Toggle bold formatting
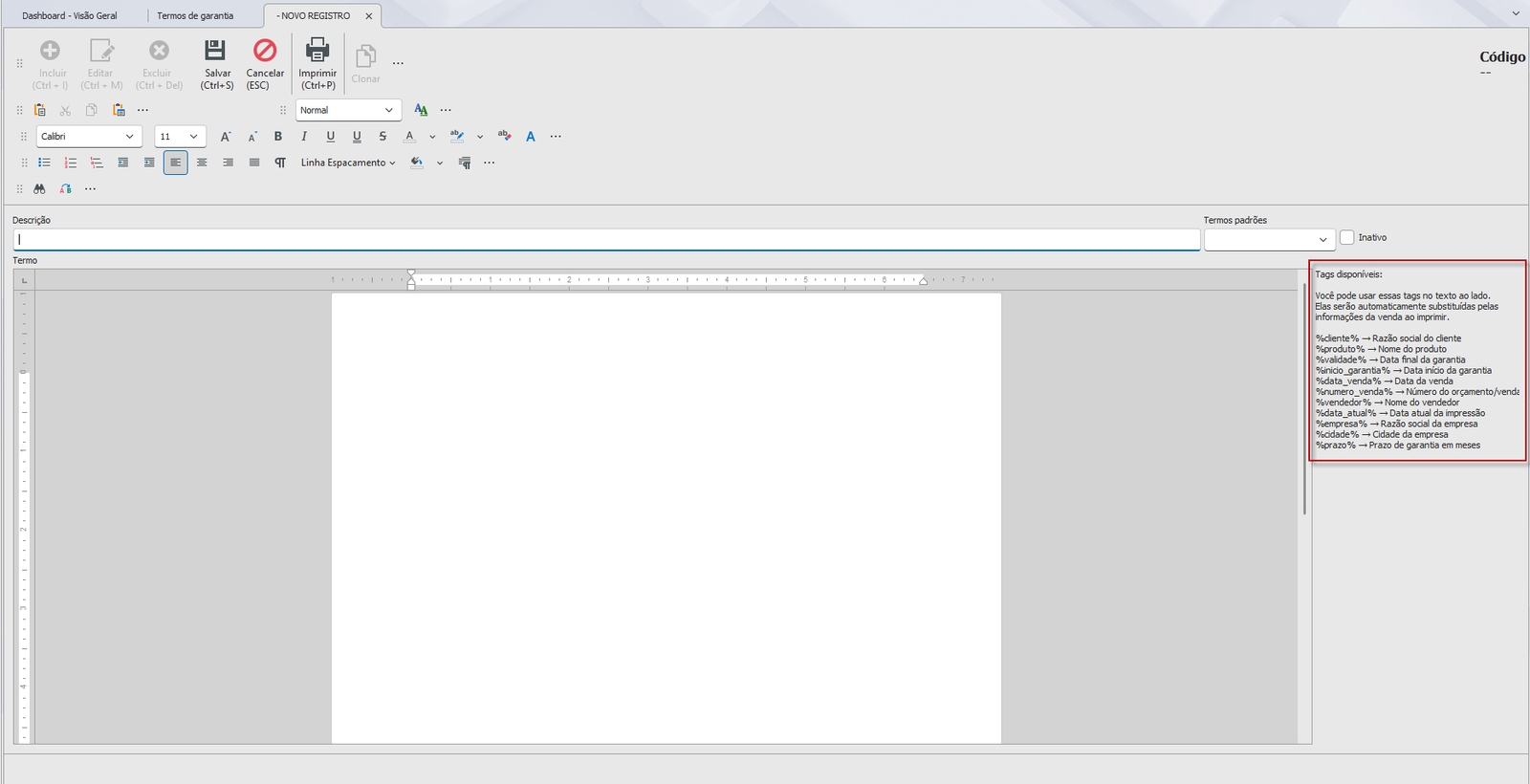The image size is (1530, 784). [x=278, y=137]
